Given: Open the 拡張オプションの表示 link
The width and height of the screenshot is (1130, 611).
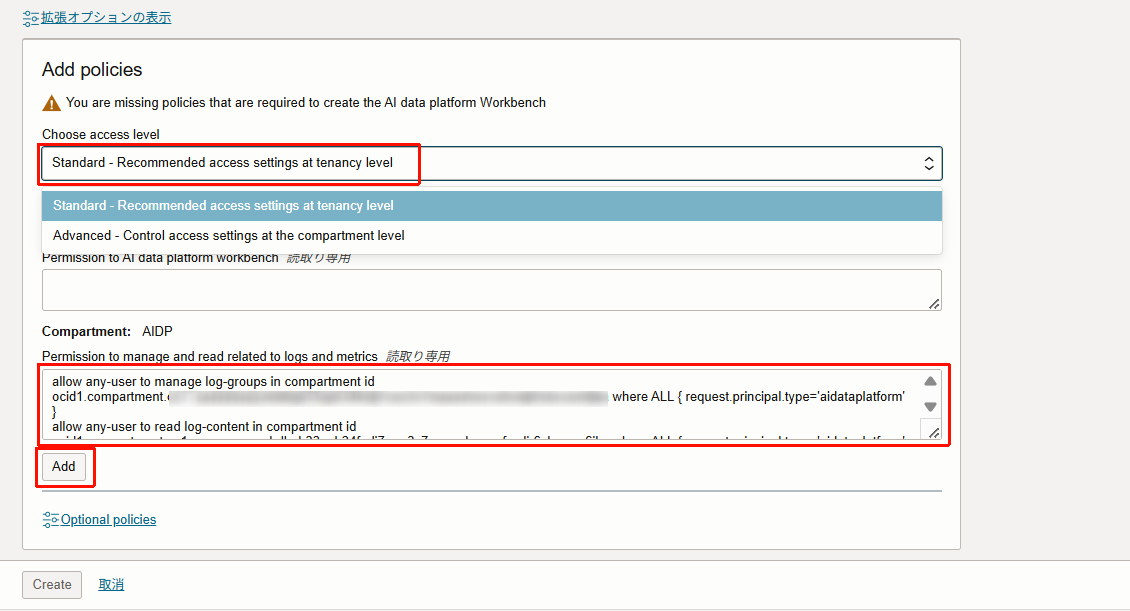Looking at the screenshot, I should 106,17.
